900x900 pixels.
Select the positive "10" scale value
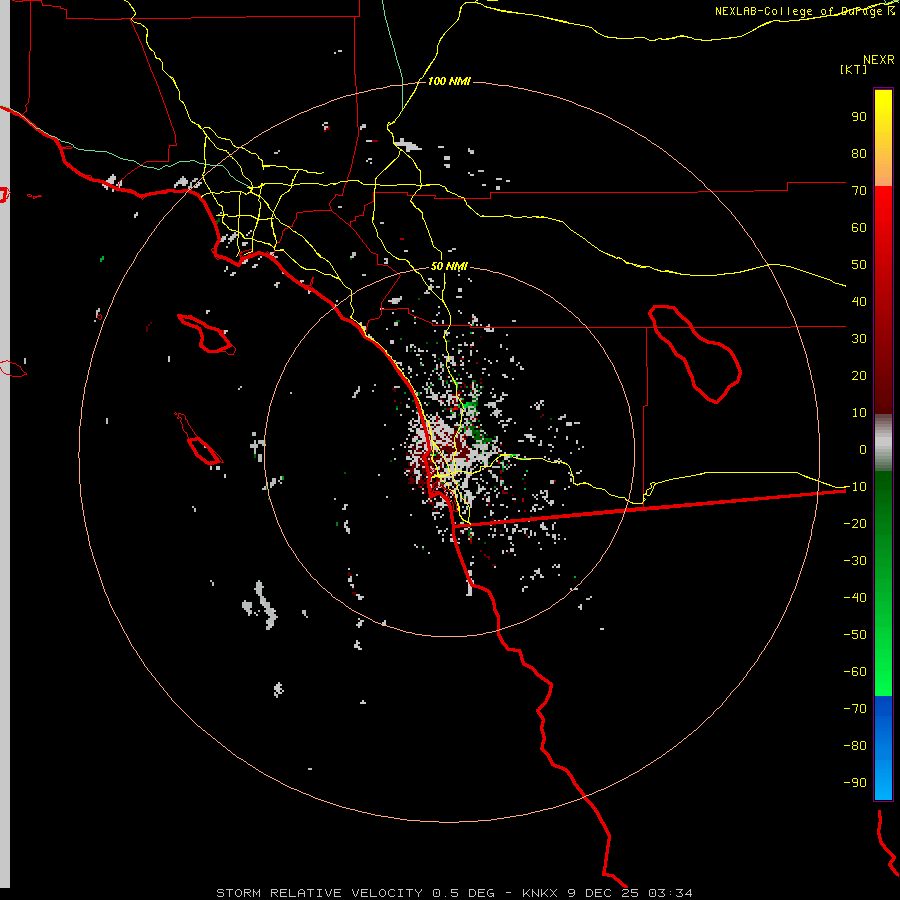click(x=859, y=413)
